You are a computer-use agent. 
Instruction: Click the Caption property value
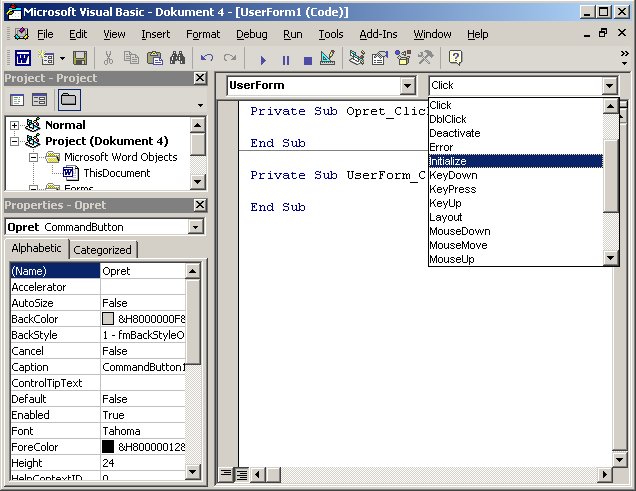[x=143, y=367]
